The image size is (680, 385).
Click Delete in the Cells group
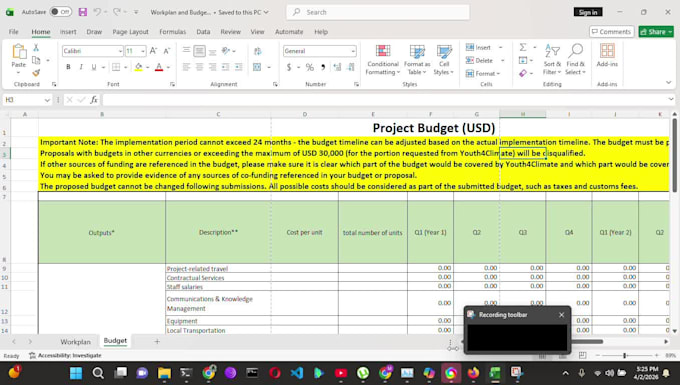coord(480,60)
